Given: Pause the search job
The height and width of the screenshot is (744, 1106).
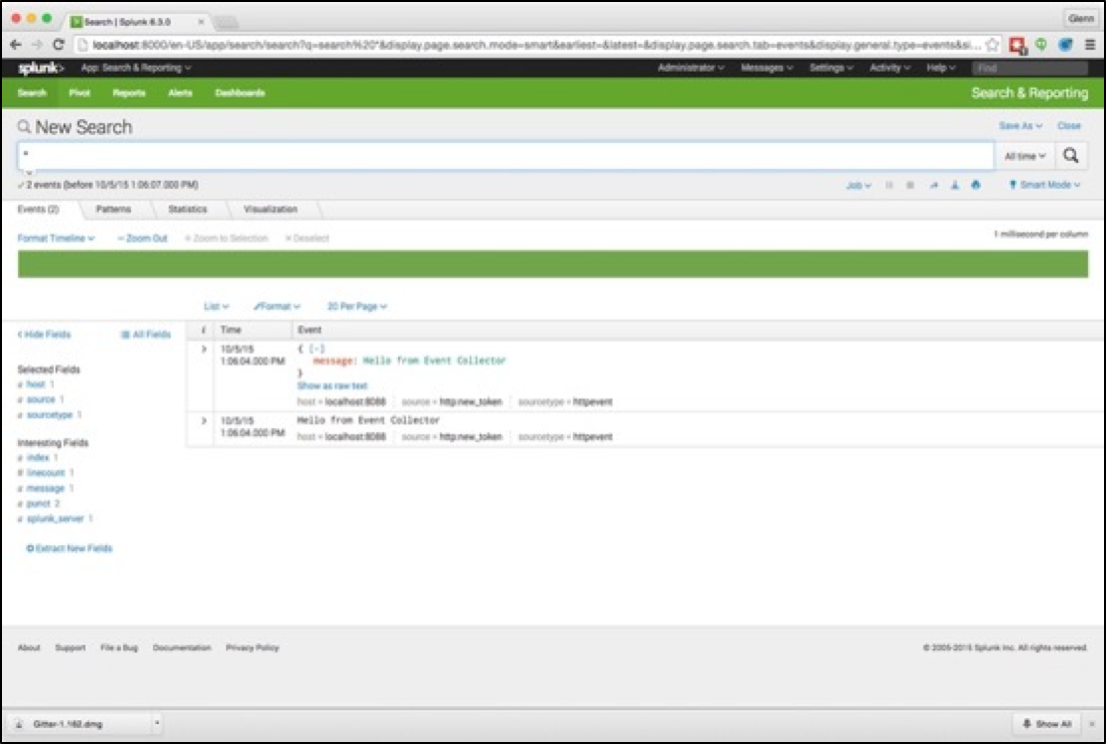Looking at the screenshot, I should [x=889, y=185].
